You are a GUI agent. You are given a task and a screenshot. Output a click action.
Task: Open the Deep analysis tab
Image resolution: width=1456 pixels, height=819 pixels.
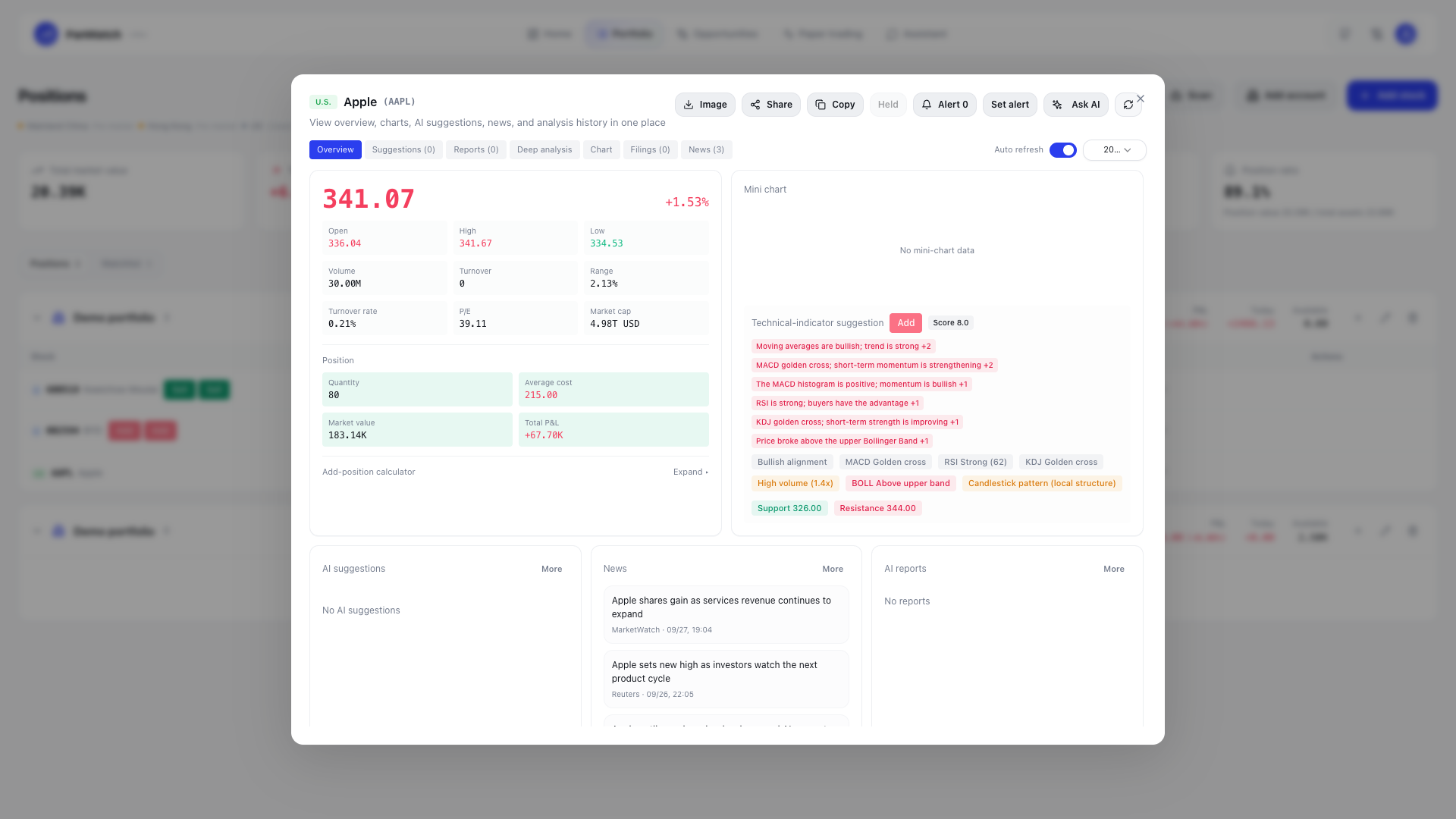pyautogui.click(x=544, y=149)
